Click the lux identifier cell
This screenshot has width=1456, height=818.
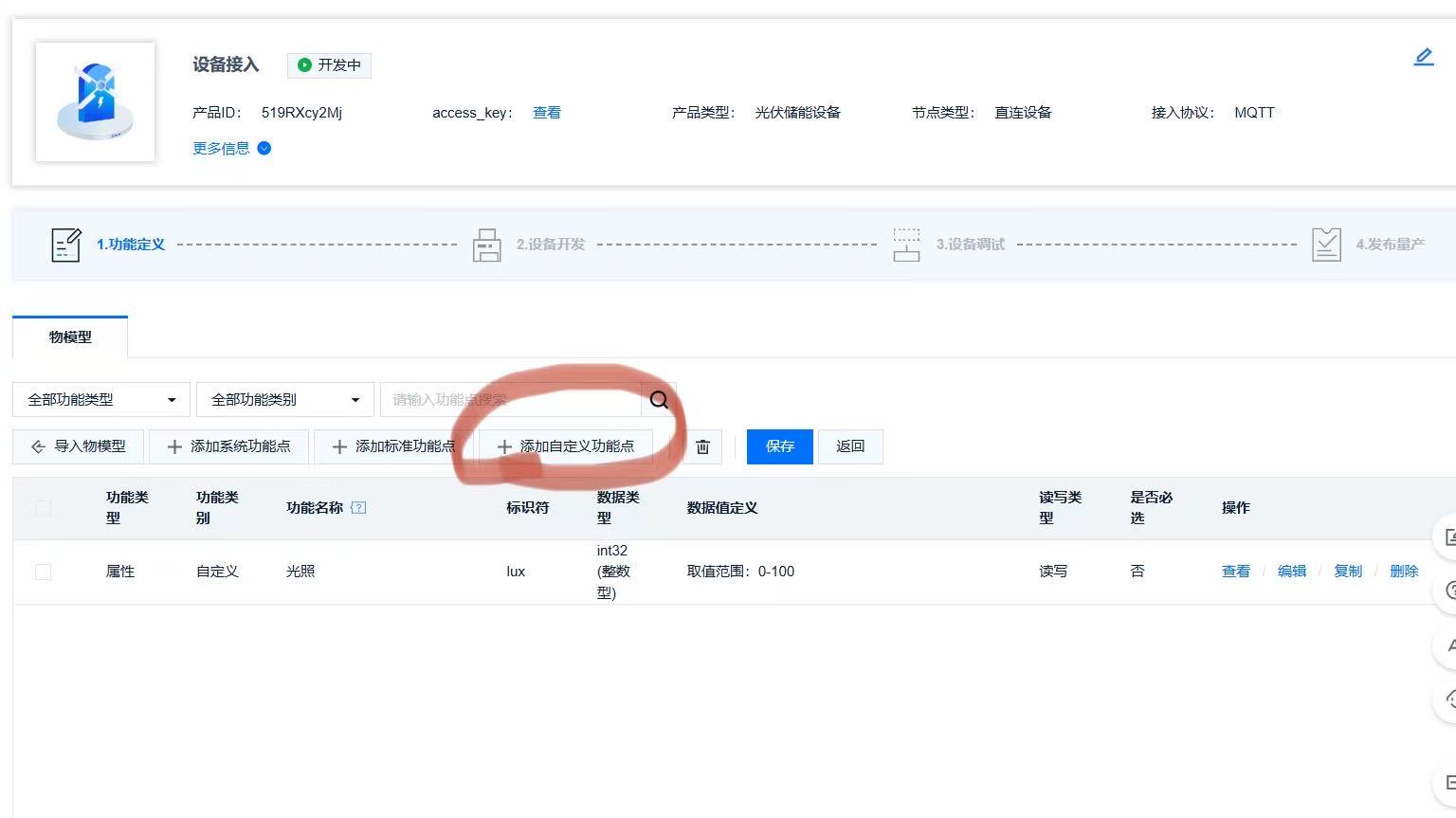point(516,571)
